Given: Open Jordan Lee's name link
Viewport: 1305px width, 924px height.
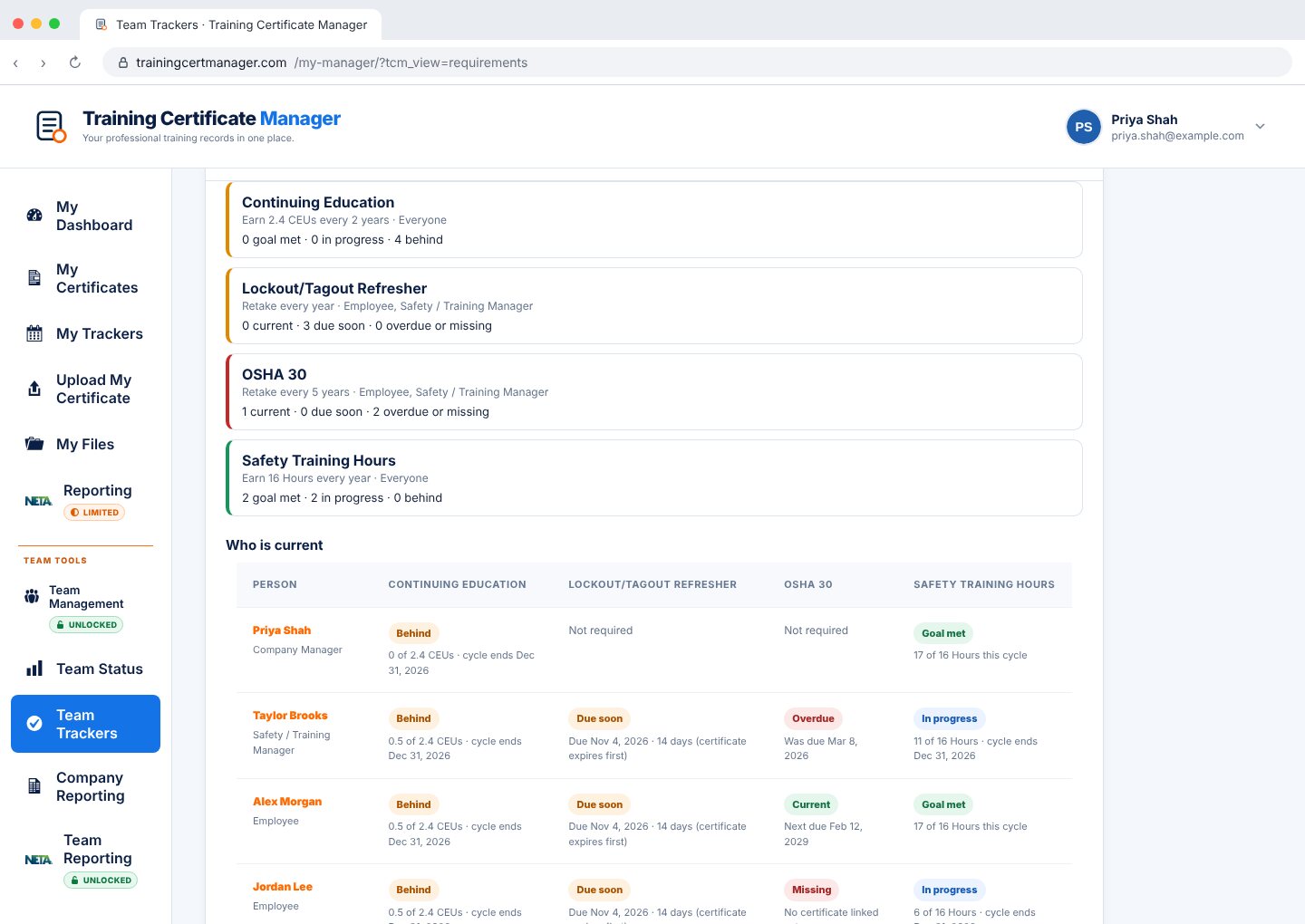Looking at the screenshot, I should pyautogui.click(x=283, y=887).
